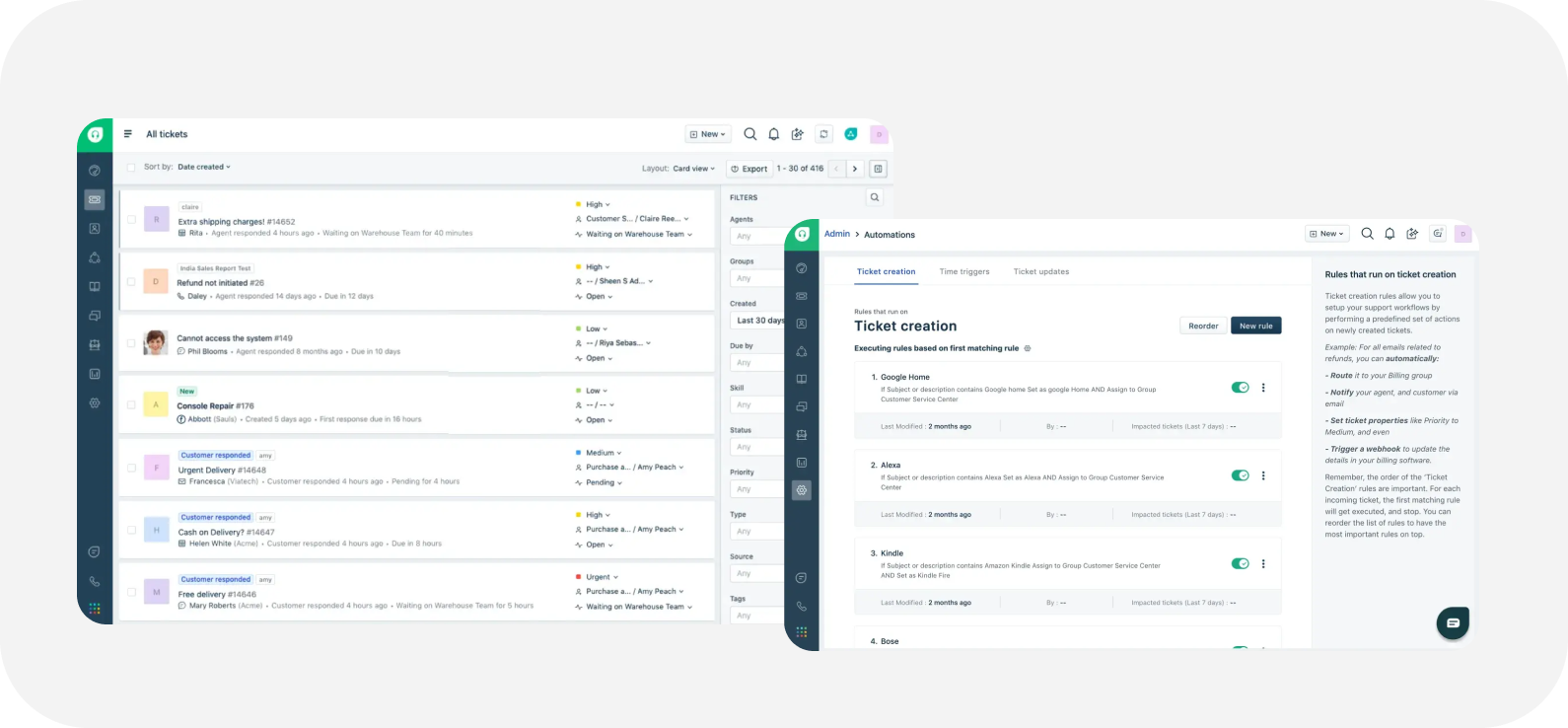
Task: Select Refund not initiated ticket checkbox
Action: pyautogui.click(x=131, y=281)
